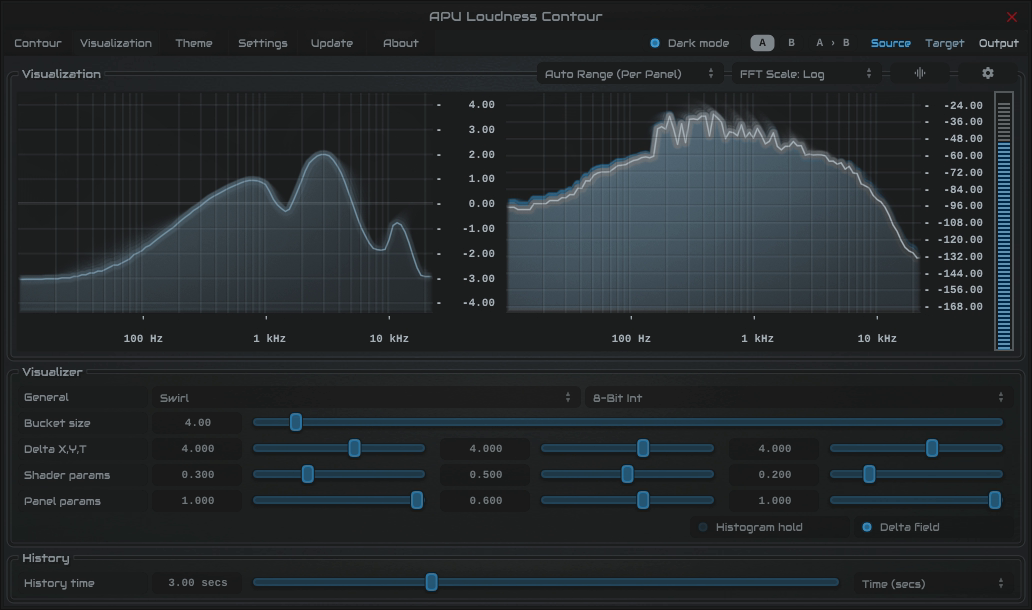This screenshot has height=610, width=1032.
Task: Click the Panel params slider beside 0.600
Action: click(627, 501)
